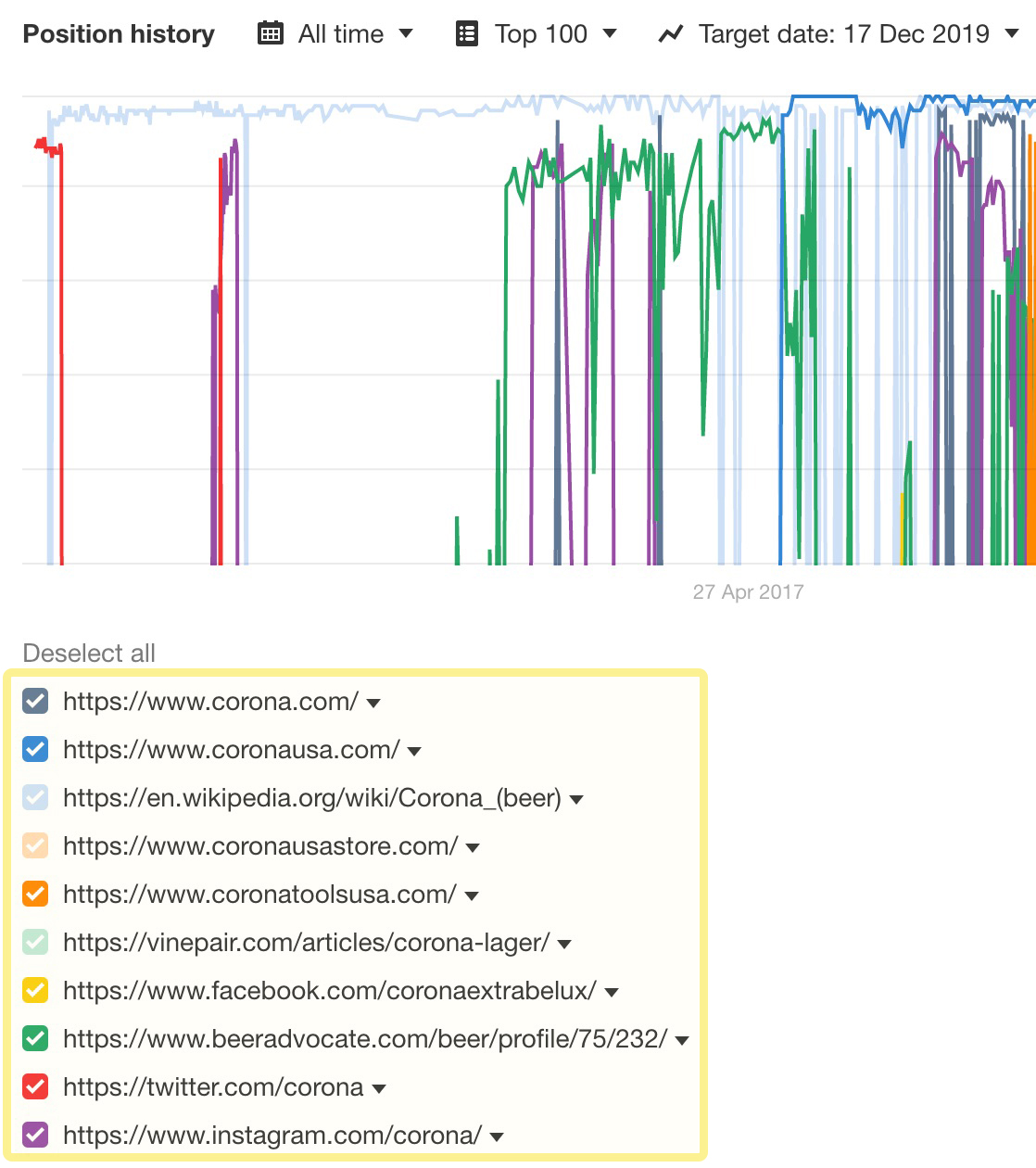This screenshot has height=1168, width=1036.
Task: Toggle the www.coronausastore.com checkbox
Action: (x=35, y=845)
